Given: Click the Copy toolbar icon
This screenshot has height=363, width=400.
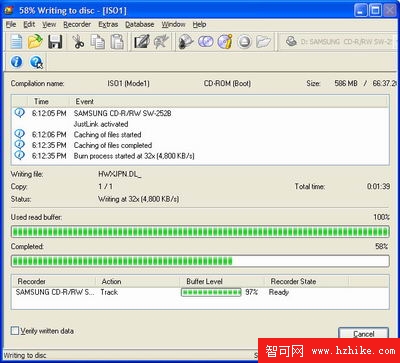Looking at the screenshot, I should click(98, 42).
